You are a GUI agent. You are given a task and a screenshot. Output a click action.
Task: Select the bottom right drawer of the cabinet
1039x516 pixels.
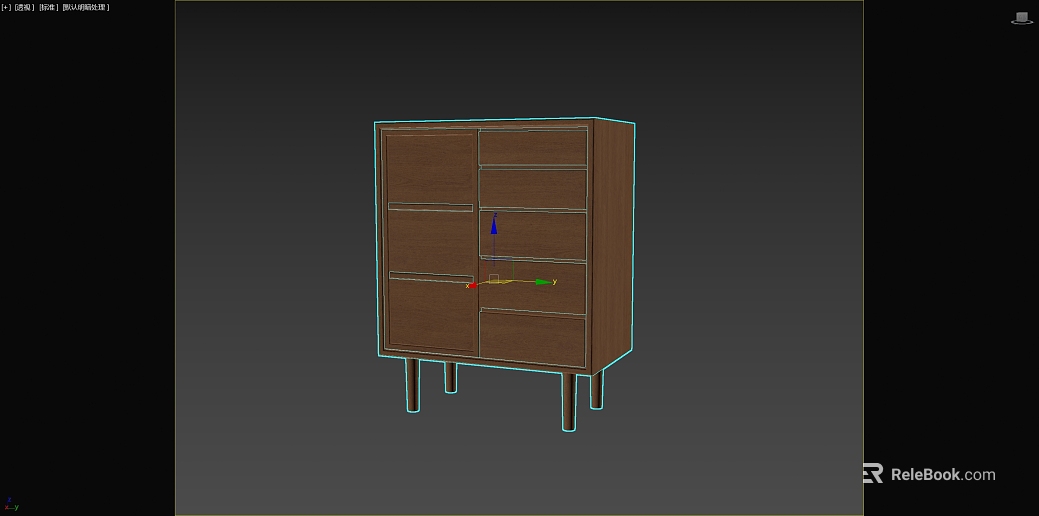(532, 338)
